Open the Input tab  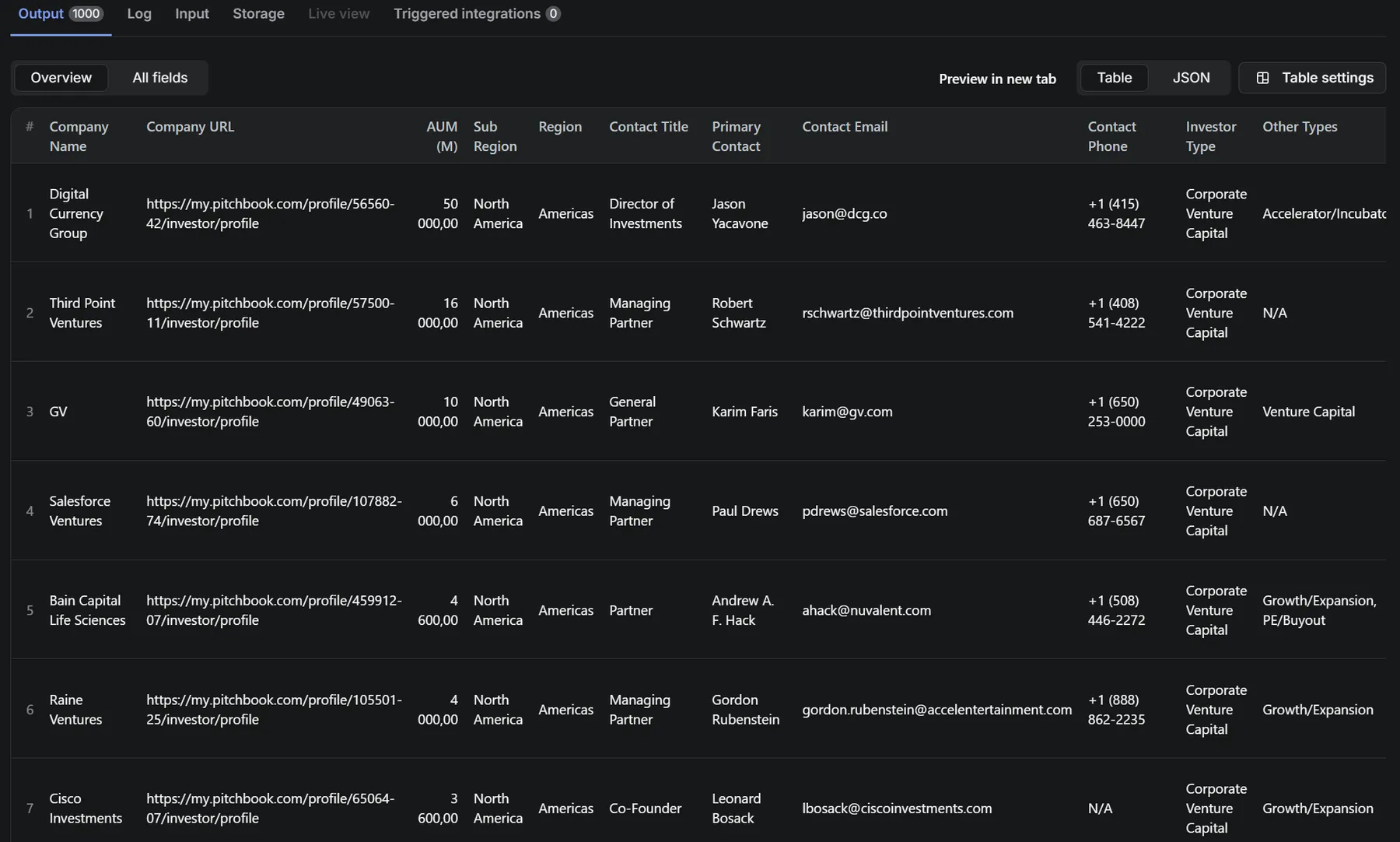pos(192,14)
